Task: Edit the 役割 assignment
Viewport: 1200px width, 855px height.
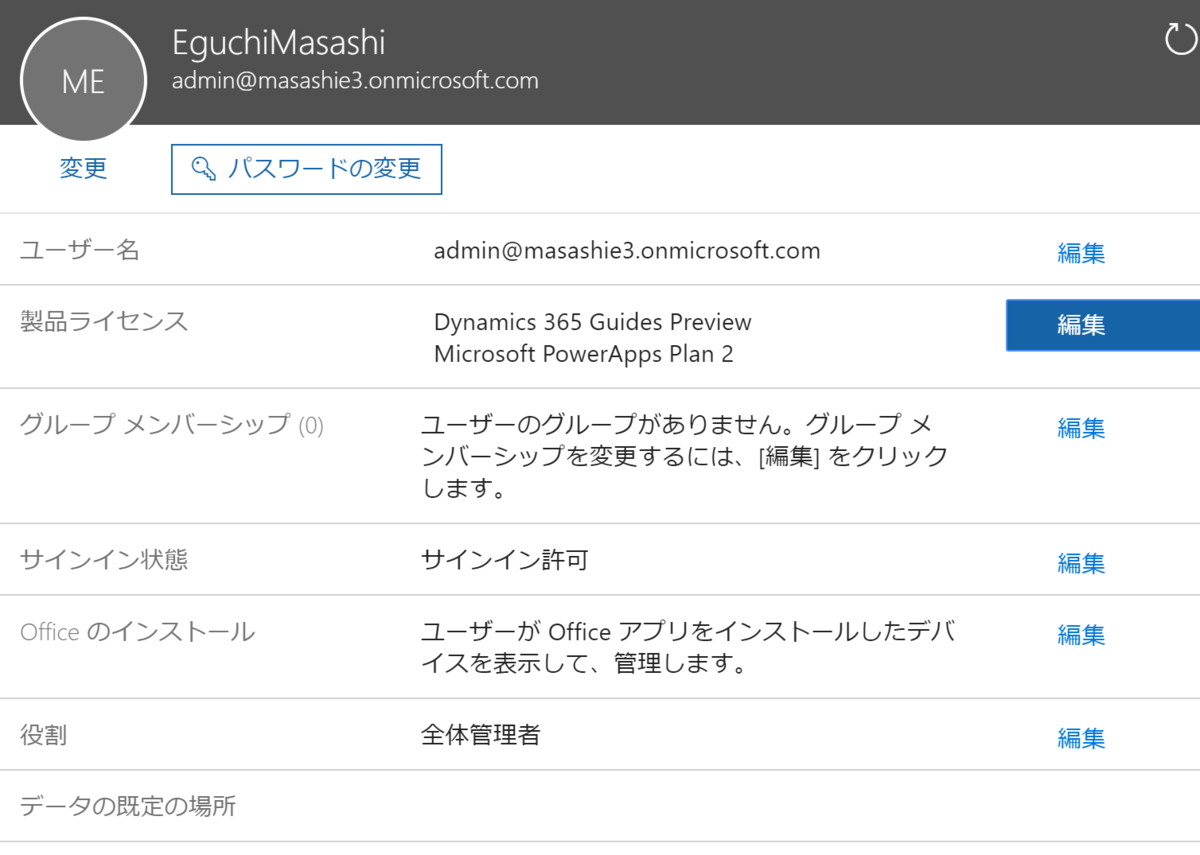Action: pyautogui.click(x=1081, y=737)
